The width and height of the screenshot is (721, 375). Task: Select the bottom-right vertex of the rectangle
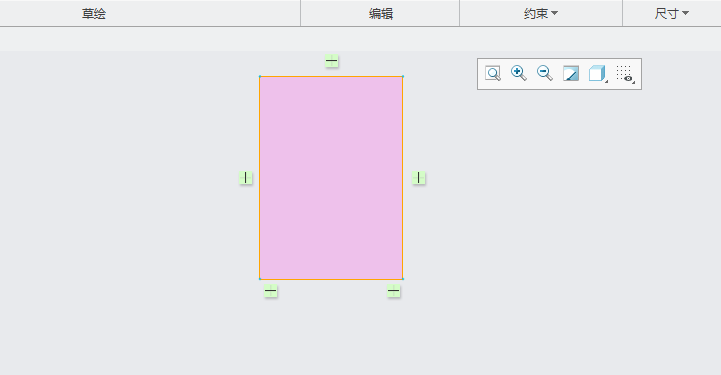coord(403,279)
